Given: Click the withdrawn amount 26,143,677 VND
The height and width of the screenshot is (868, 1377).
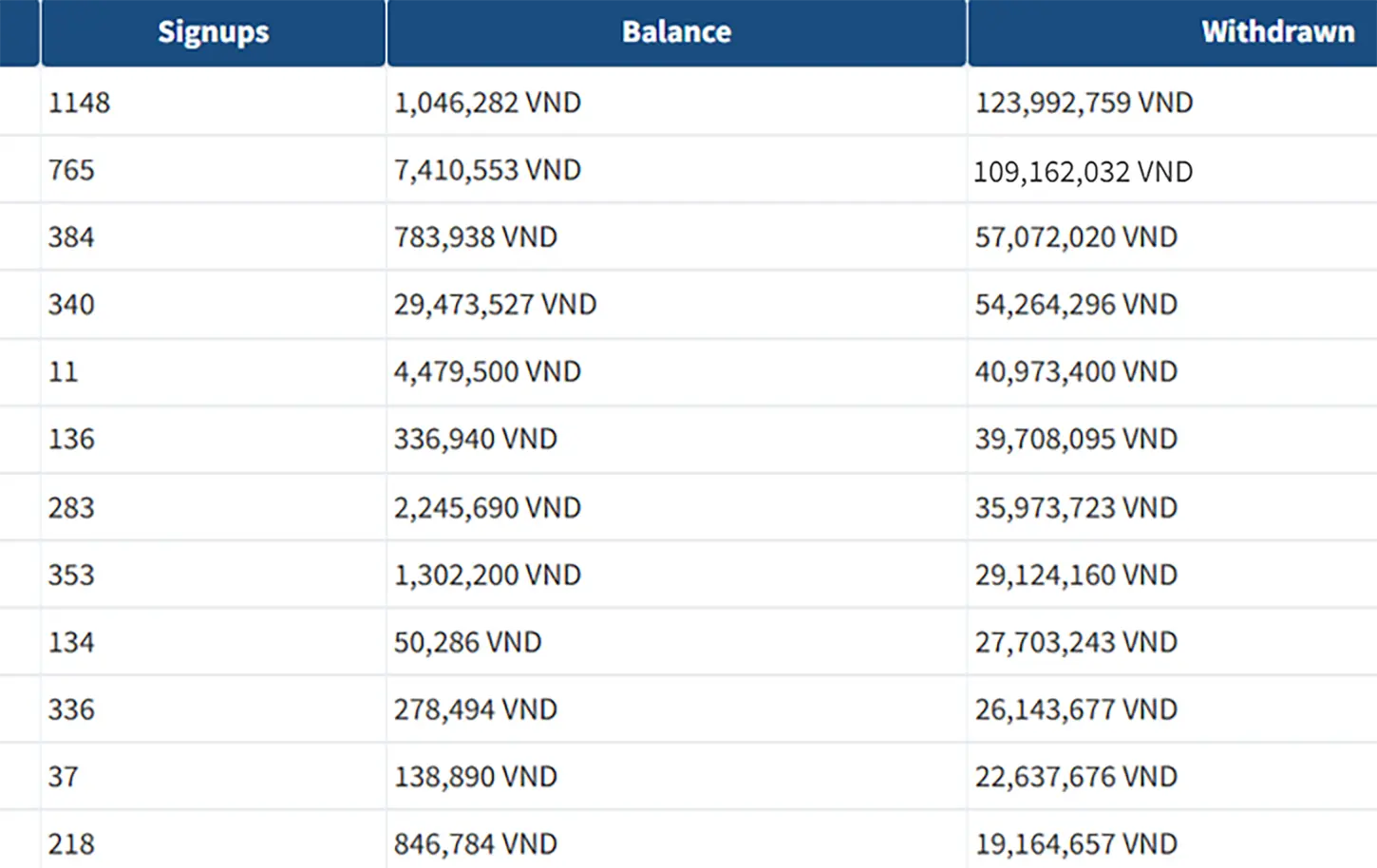Looking at the screenshot, I should pos(1076,709).
